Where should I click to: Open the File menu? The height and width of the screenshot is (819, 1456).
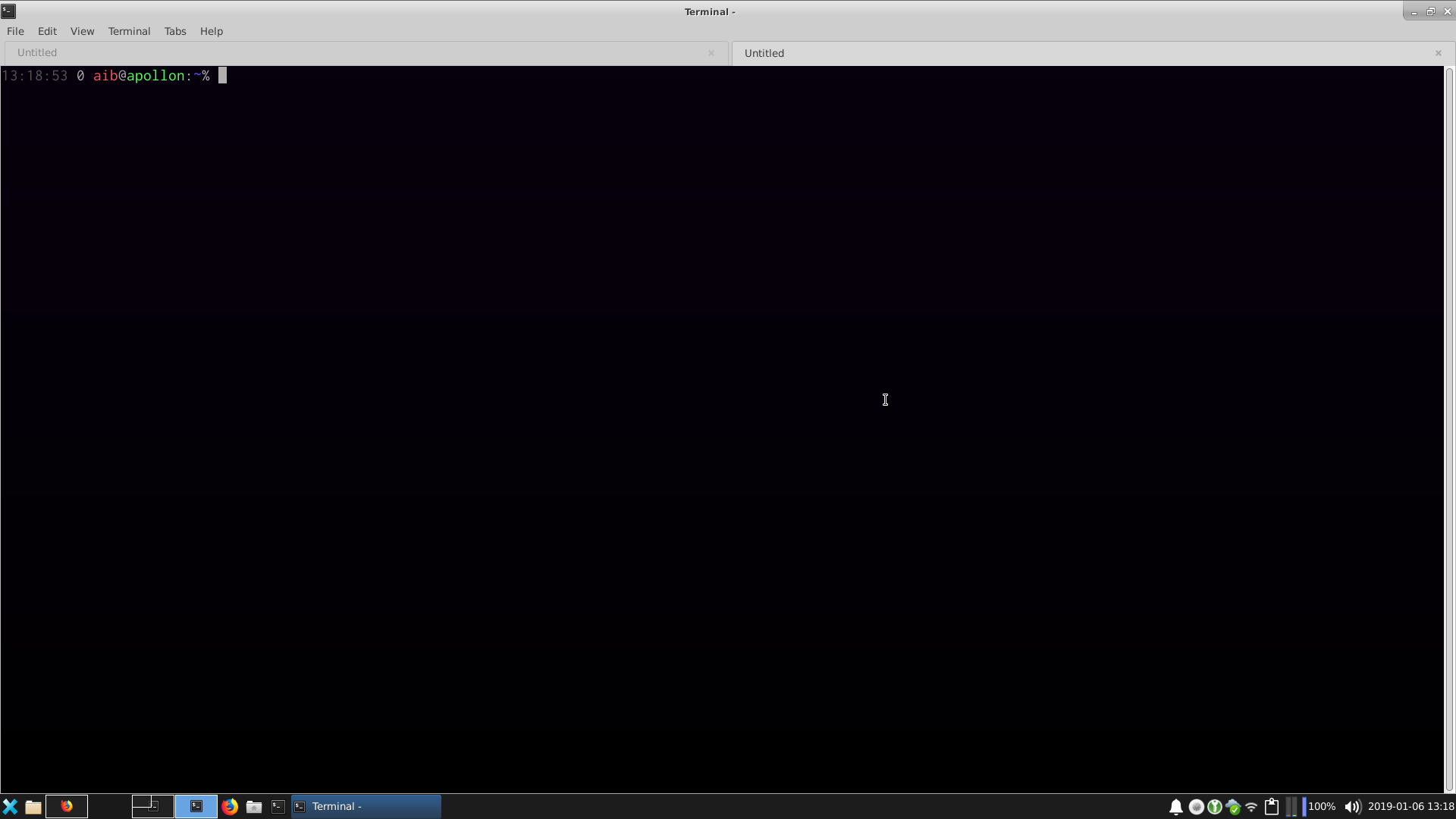15,31
